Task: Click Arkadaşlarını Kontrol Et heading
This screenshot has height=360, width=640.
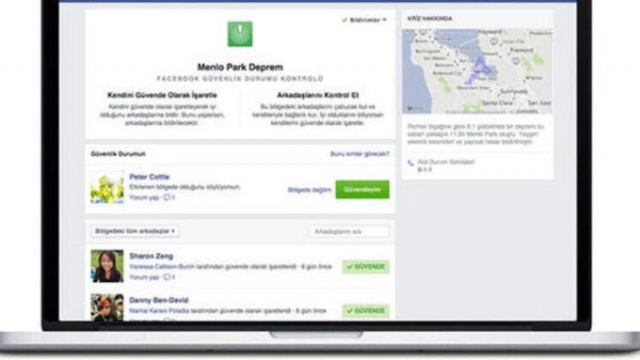Action: click(x=318, y=95)
